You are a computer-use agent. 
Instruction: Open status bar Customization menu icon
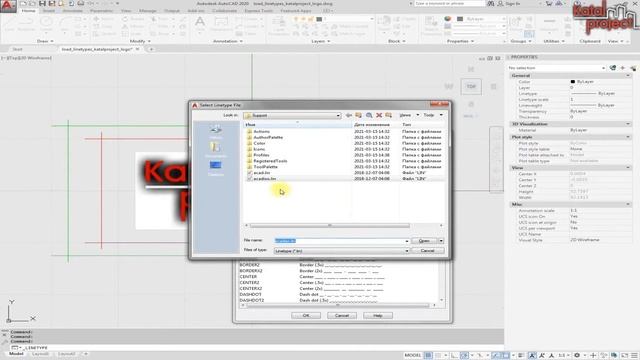[634, 356]
